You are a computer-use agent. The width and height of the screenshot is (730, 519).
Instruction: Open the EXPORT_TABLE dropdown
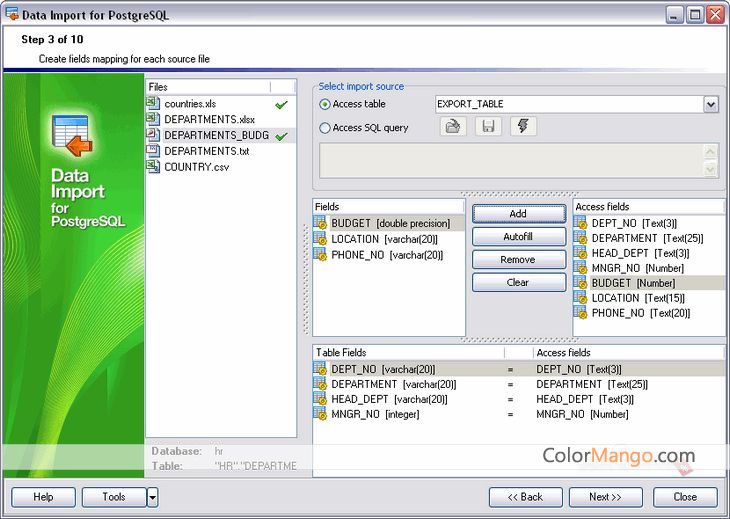coord(710,104)
